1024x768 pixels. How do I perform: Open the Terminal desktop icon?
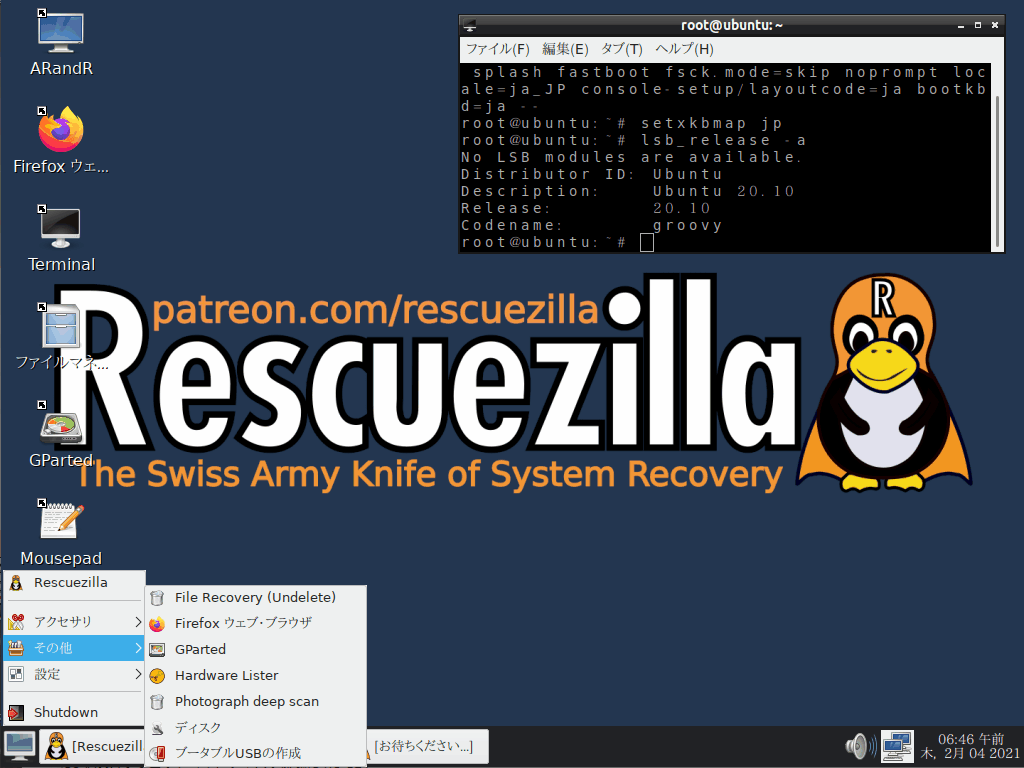pyautogui.click(x=61, y=238)
